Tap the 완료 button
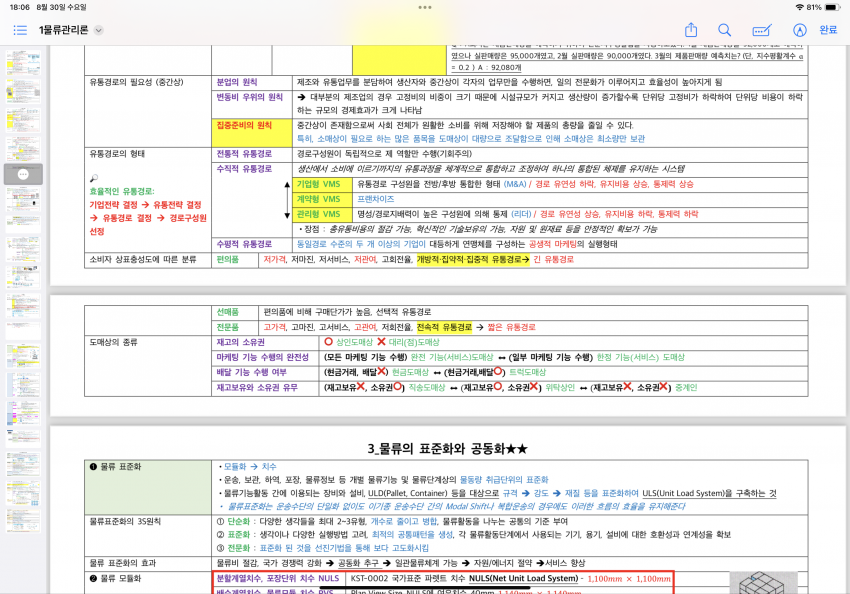850x594 pixels. [x=828, y=30]
